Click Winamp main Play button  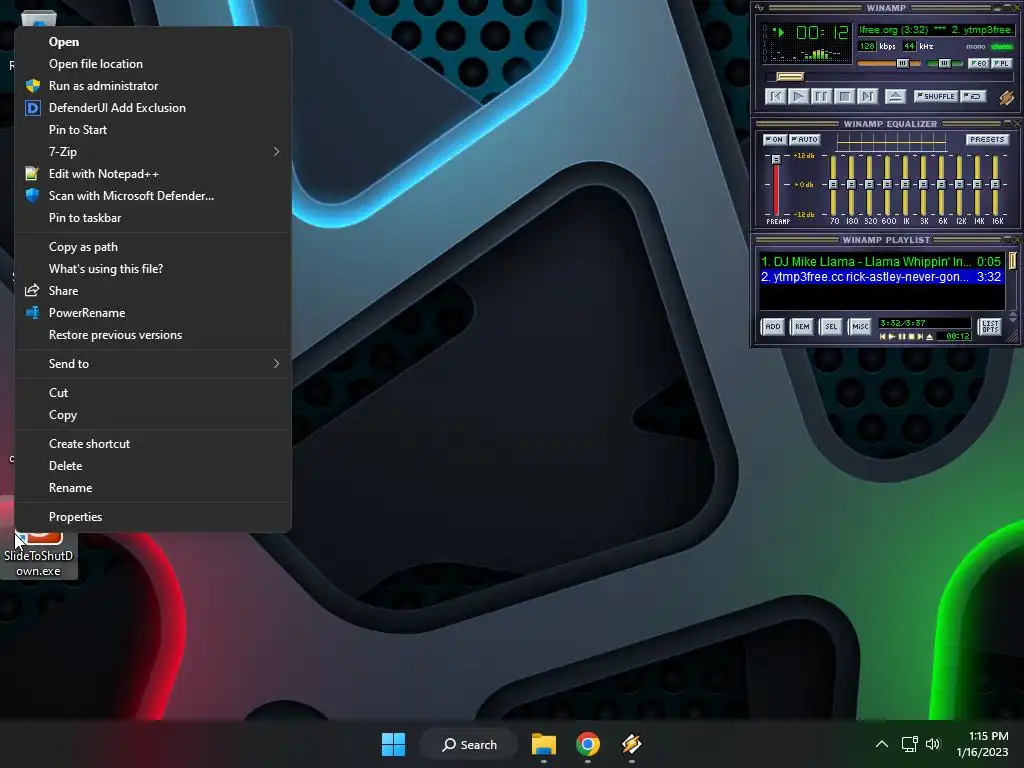coord(798,97)
